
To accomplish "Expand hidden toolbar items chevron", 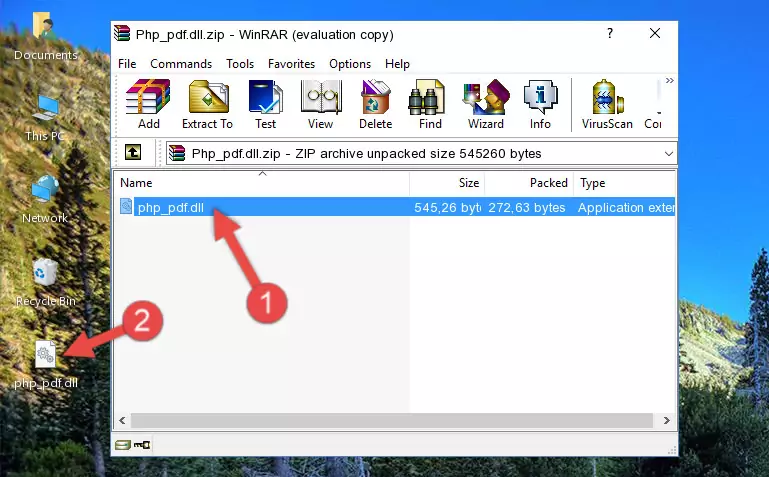I will 669,80.
